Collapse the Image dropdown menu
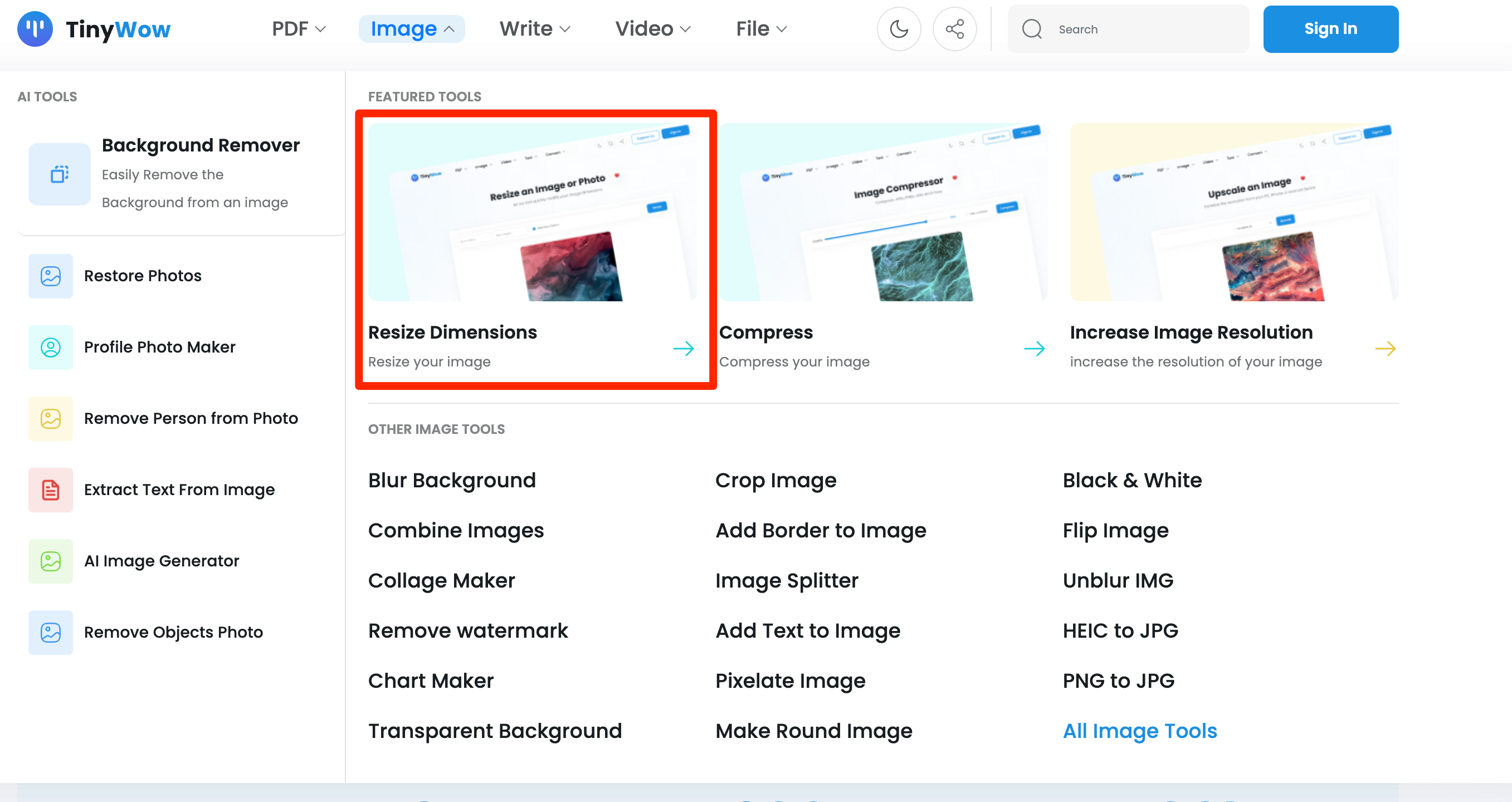 pyautogui.click(x=412, y=29)
